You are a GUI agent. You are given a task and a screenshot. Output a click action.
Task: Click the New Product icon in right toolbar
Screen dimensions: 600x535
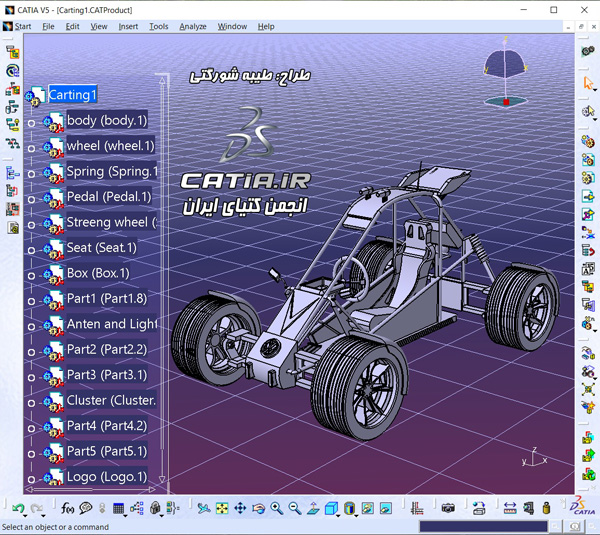tap(588, 158)
